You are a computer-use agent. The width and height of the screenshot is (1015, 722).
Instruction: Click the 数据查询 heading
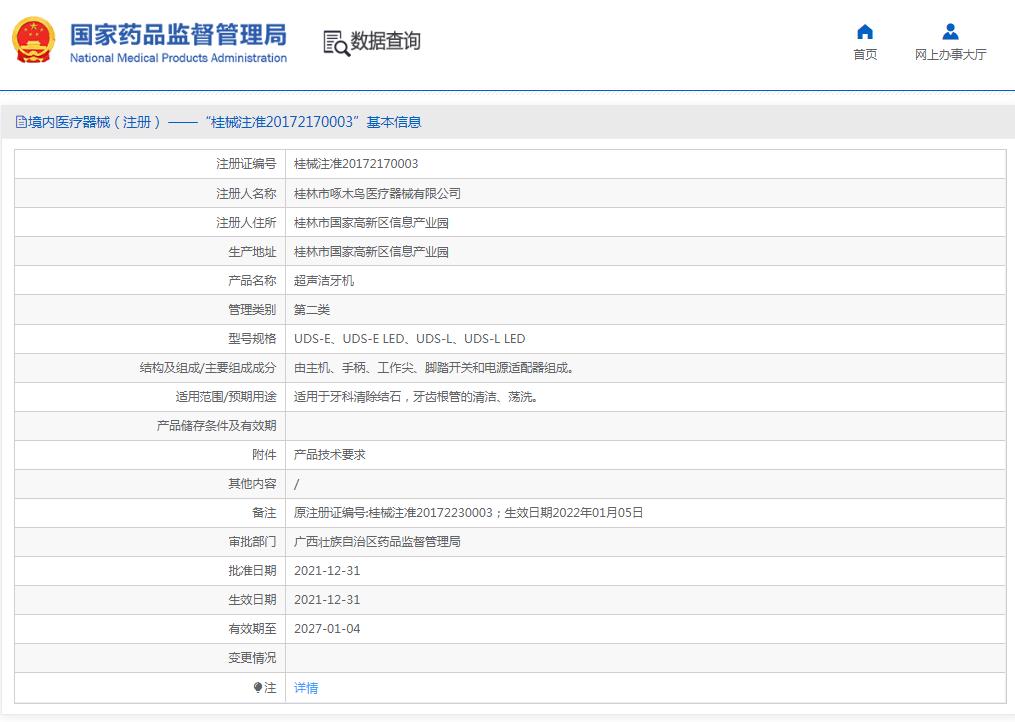click(x=386, y=41)
